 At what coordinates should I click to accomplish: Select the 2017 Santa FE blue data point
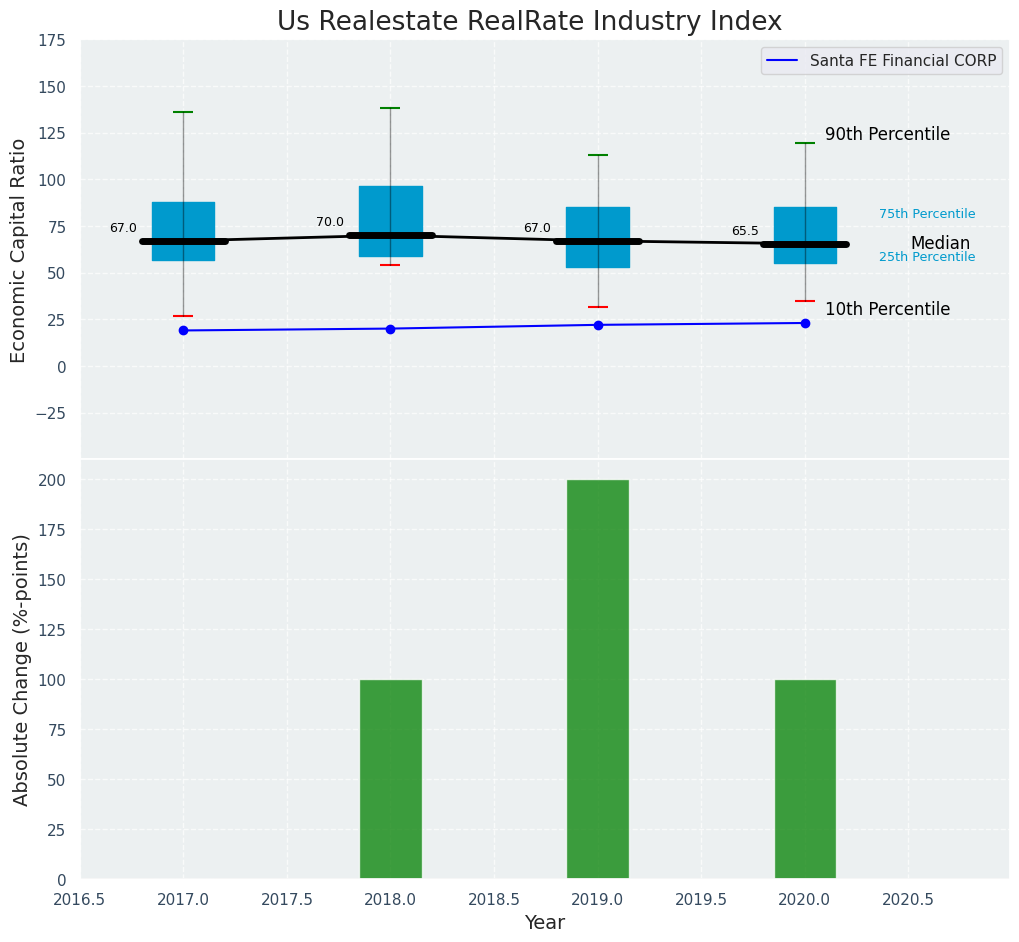click(183, 330)
